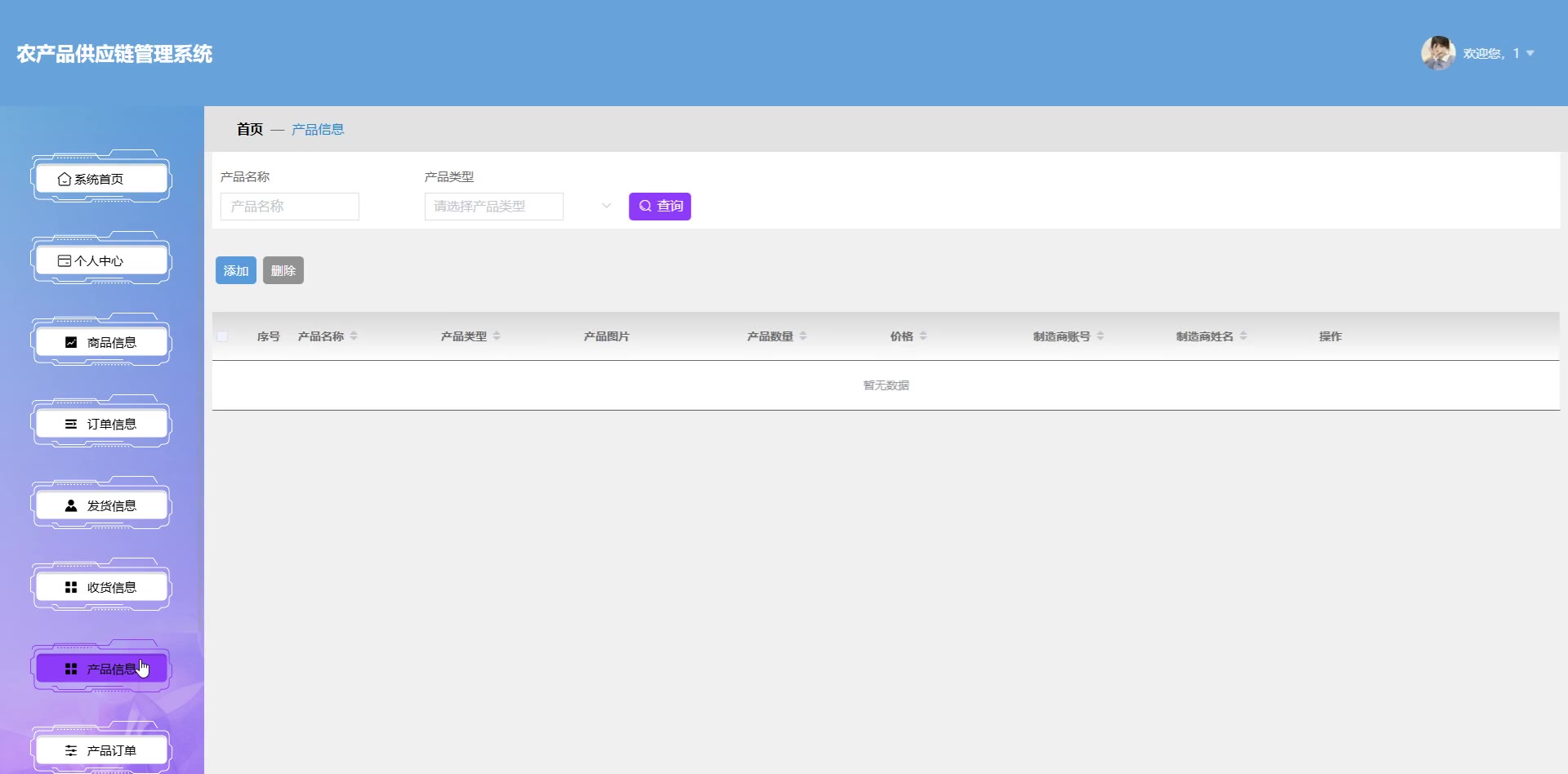Click the user avatar picture
The image size is (1568, 774).
coord(1438,53)
